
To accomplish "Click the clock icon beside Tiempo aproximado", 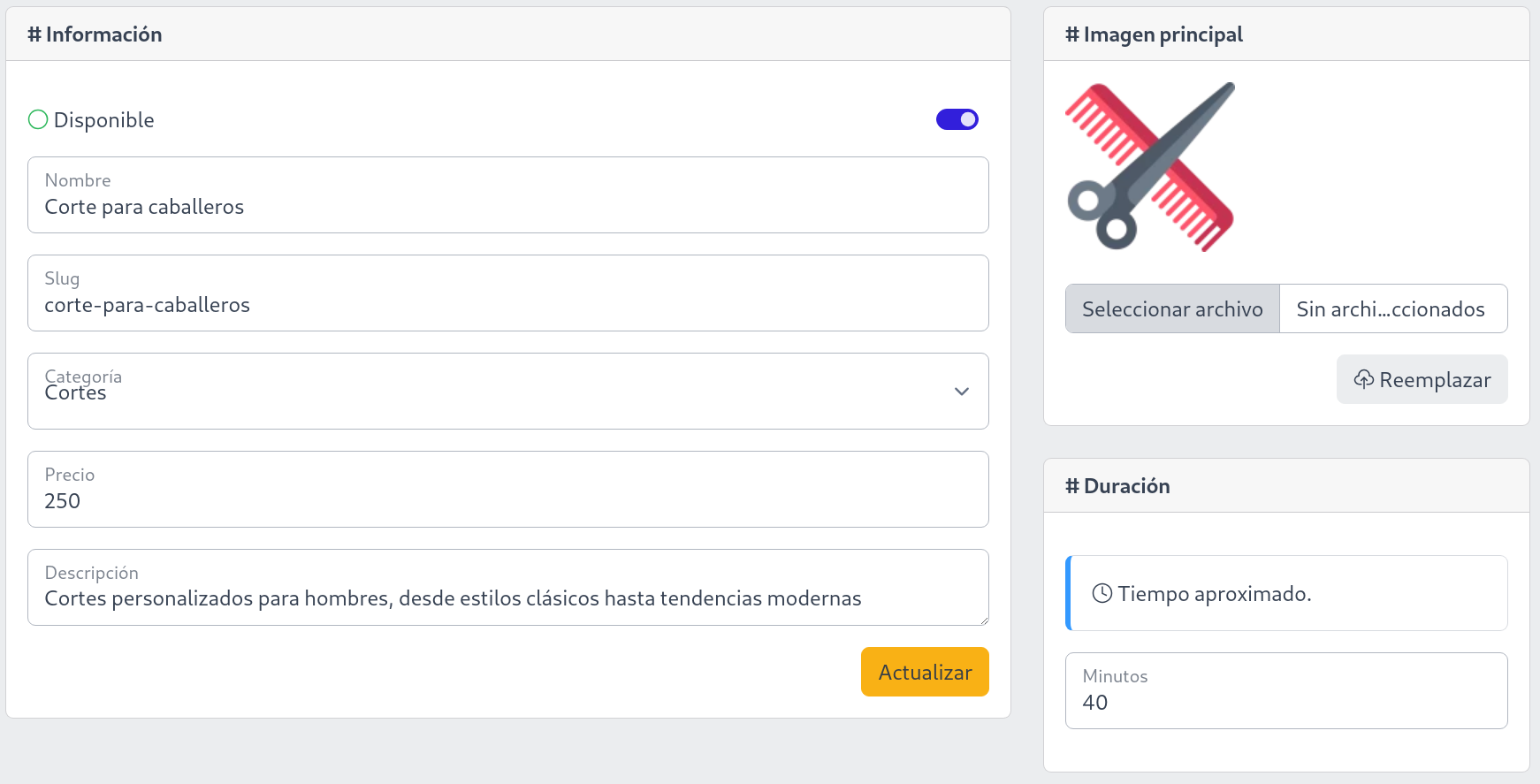I will (1102, 593).
